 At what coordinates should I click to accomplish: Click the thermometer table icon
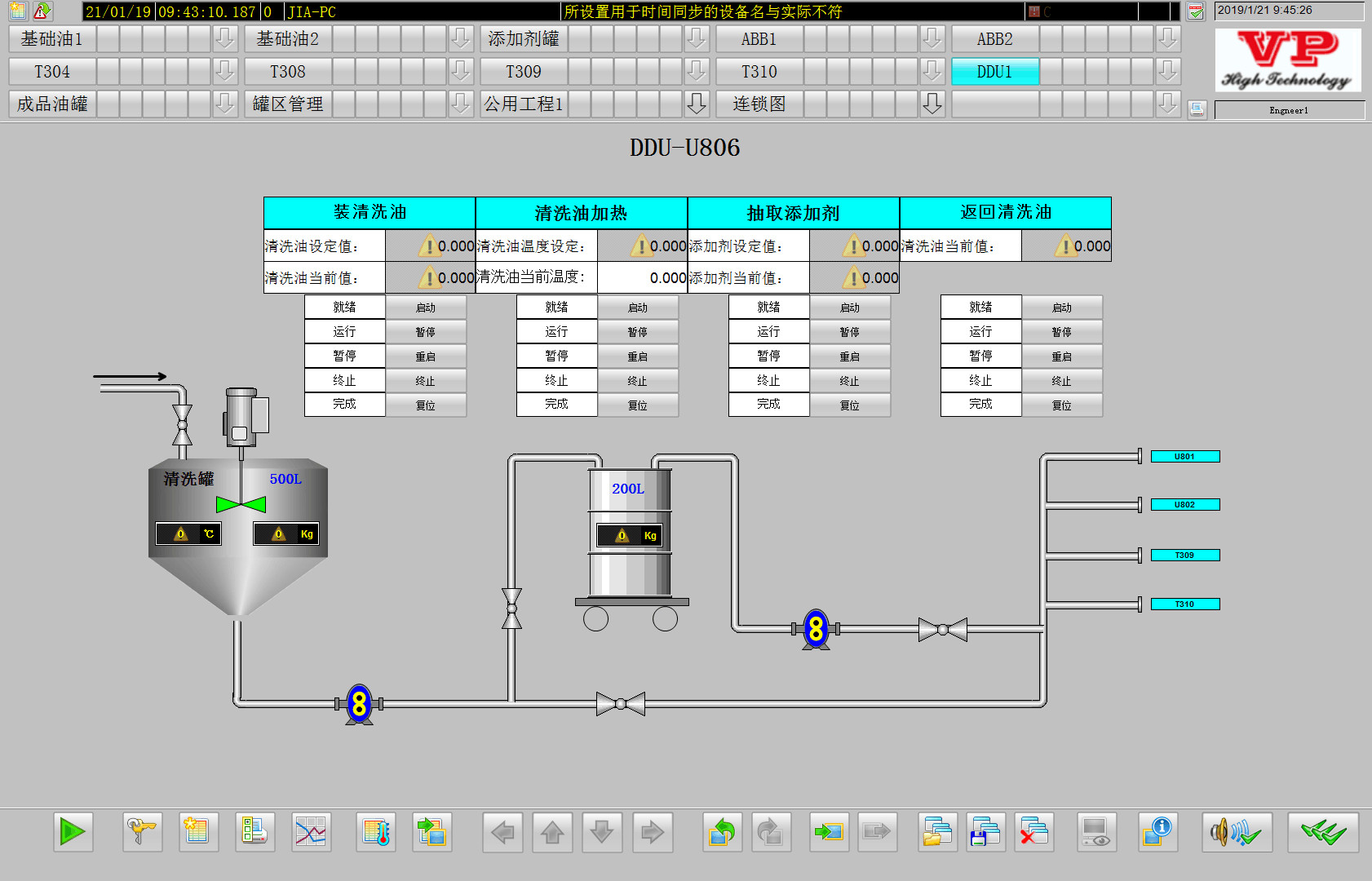[x=376, y=832]
